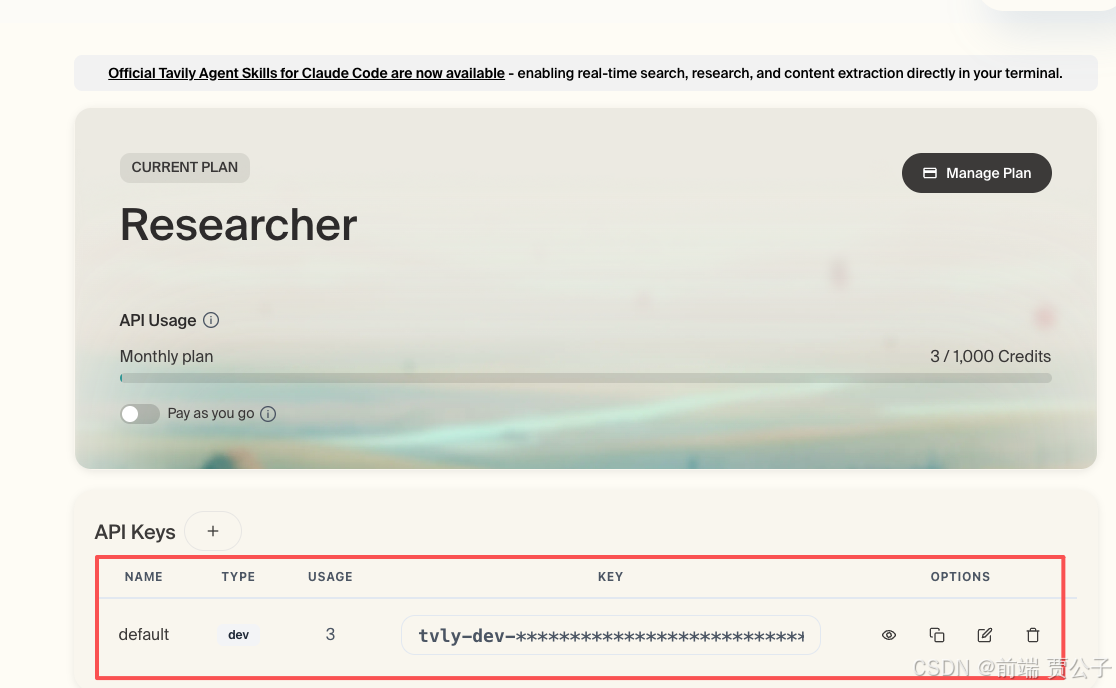Click the Monthly plan label
This screenshot has height=688, width=1116.
[167, 356]
